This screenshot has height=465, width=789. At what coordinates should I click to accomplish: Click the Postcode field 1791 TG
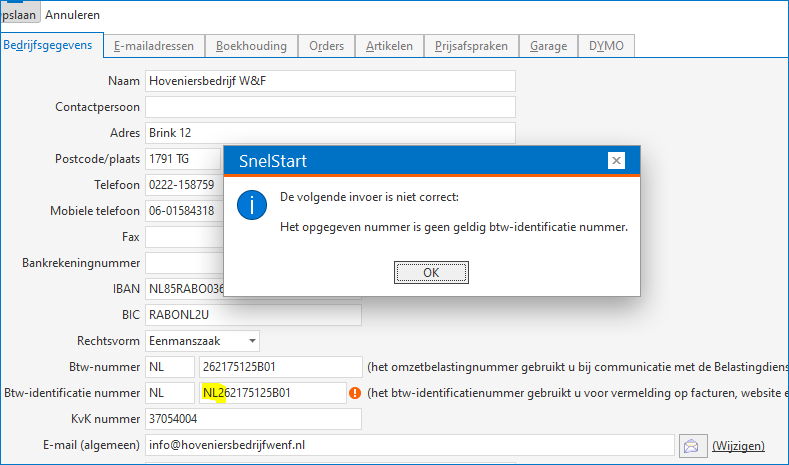pyautogui.click(x=183, y=159)
